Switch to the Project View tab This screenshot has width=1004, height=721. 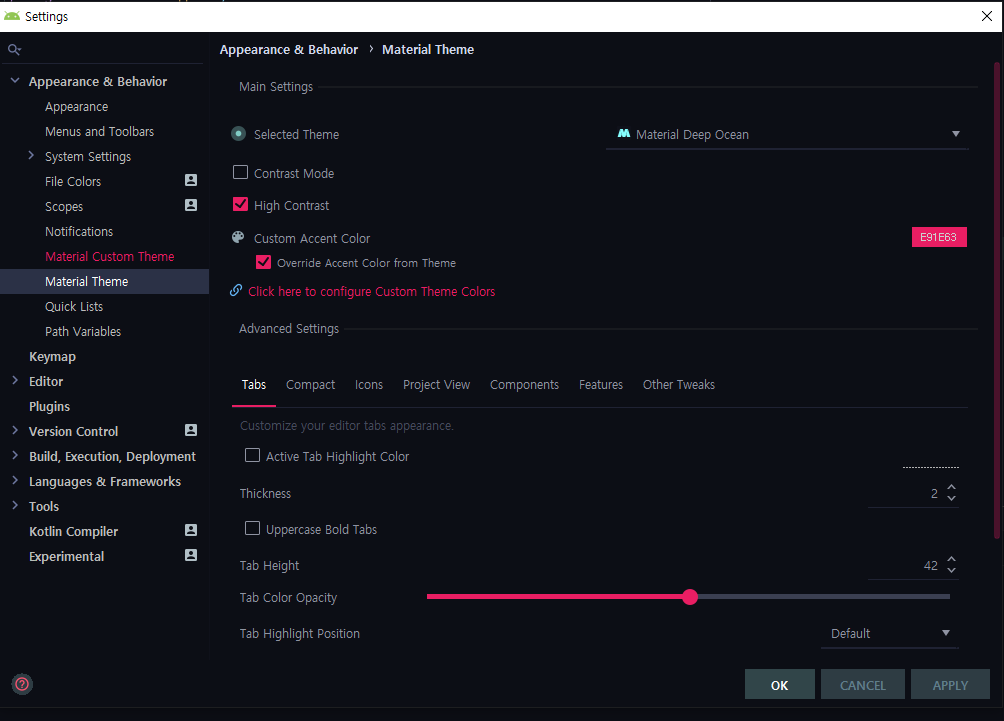point(437,385)
